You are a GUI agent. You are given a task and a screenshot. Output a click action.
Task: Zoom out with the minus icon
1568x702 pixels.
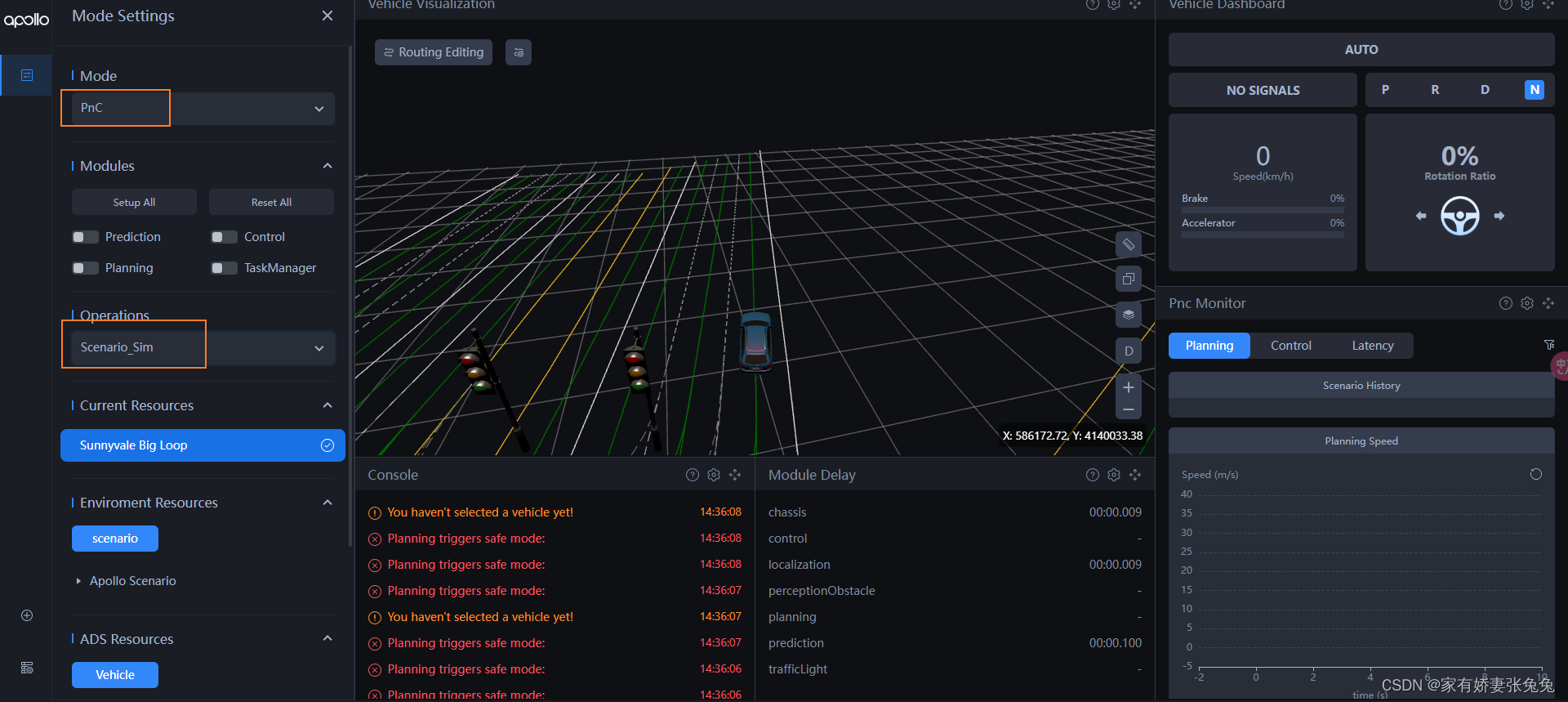pos(1128,409)
